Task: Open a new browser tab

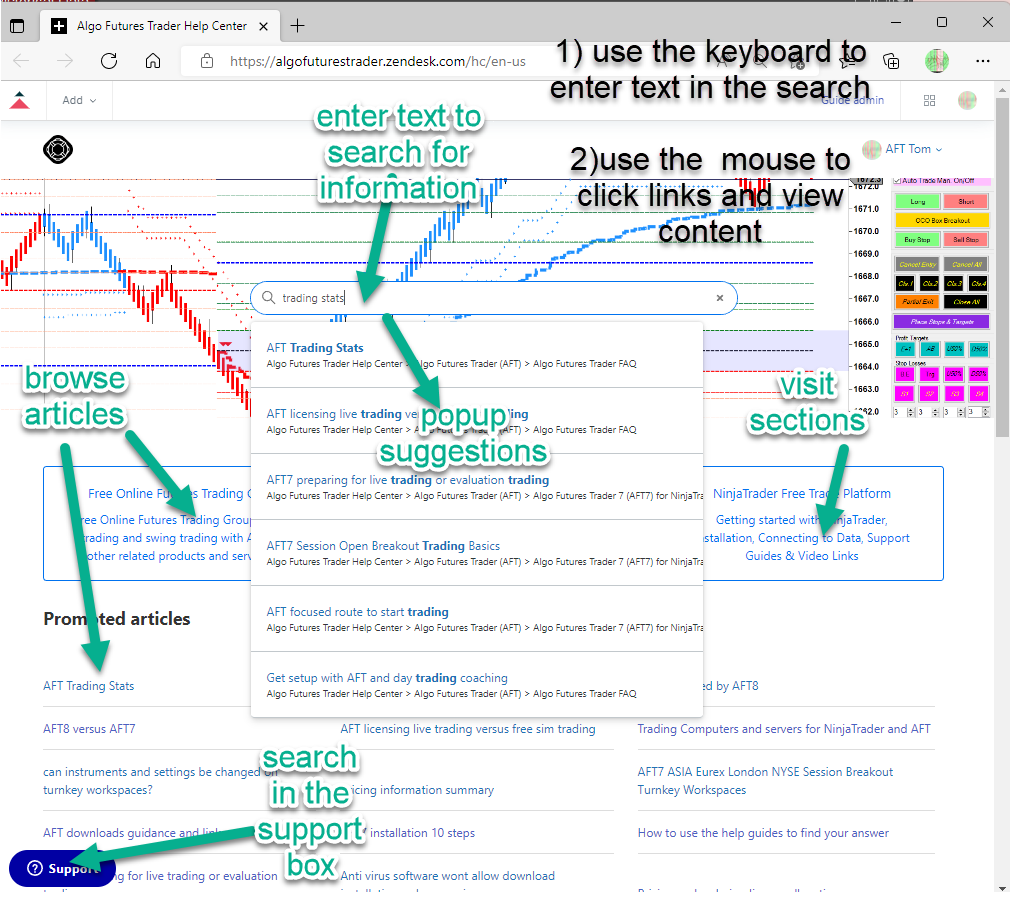Action: (x=297, y=26)
